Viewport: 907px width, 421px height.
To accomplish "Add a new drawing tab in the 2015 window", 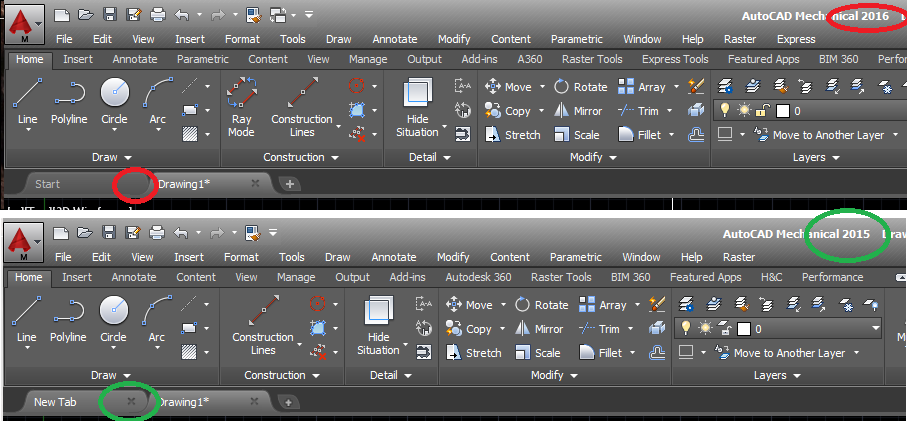I will click(x=289, y=402).
